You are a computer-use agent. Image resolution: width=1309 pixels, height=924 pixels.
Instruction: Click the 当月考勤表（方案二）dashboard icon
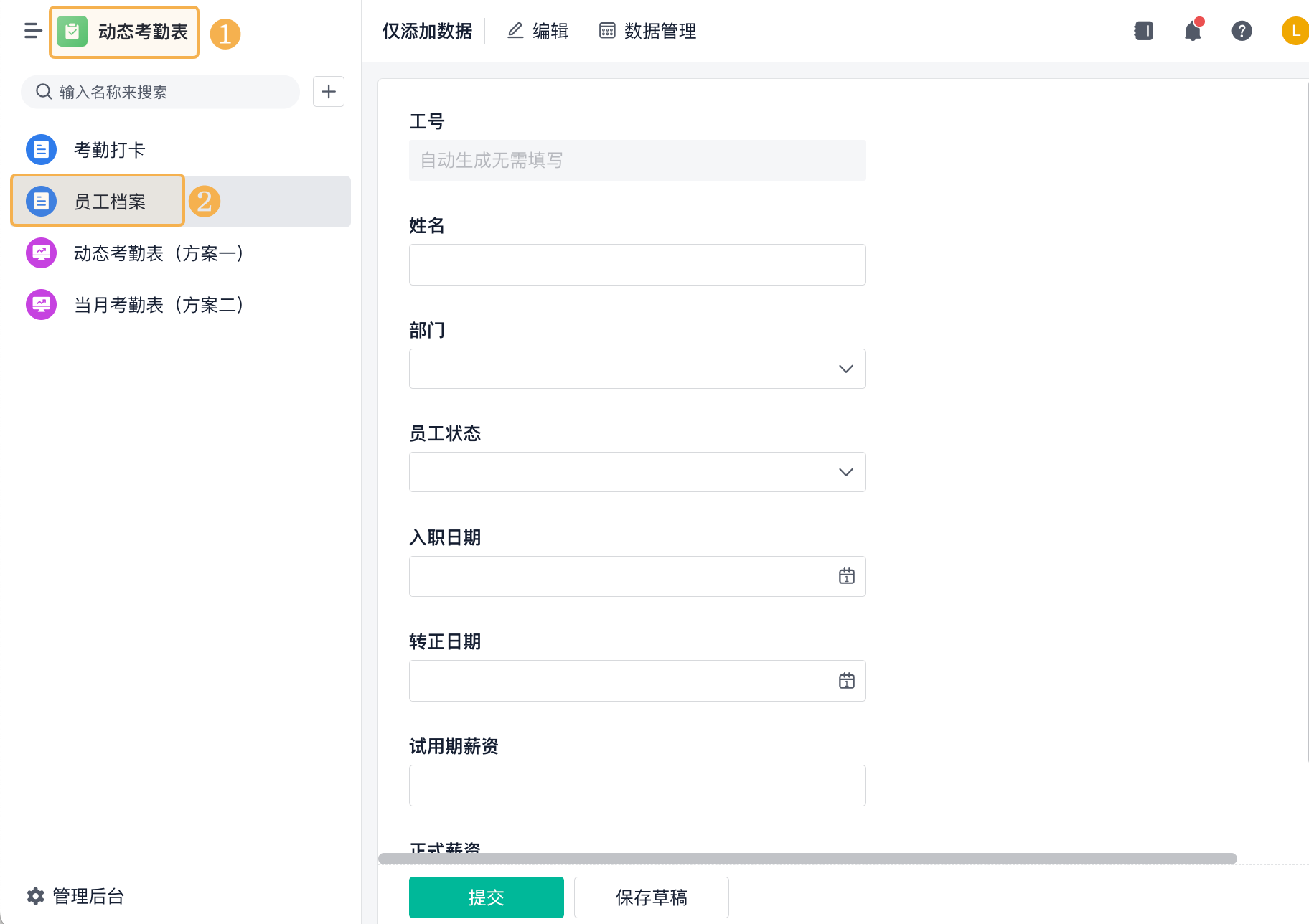pos(42,305)
